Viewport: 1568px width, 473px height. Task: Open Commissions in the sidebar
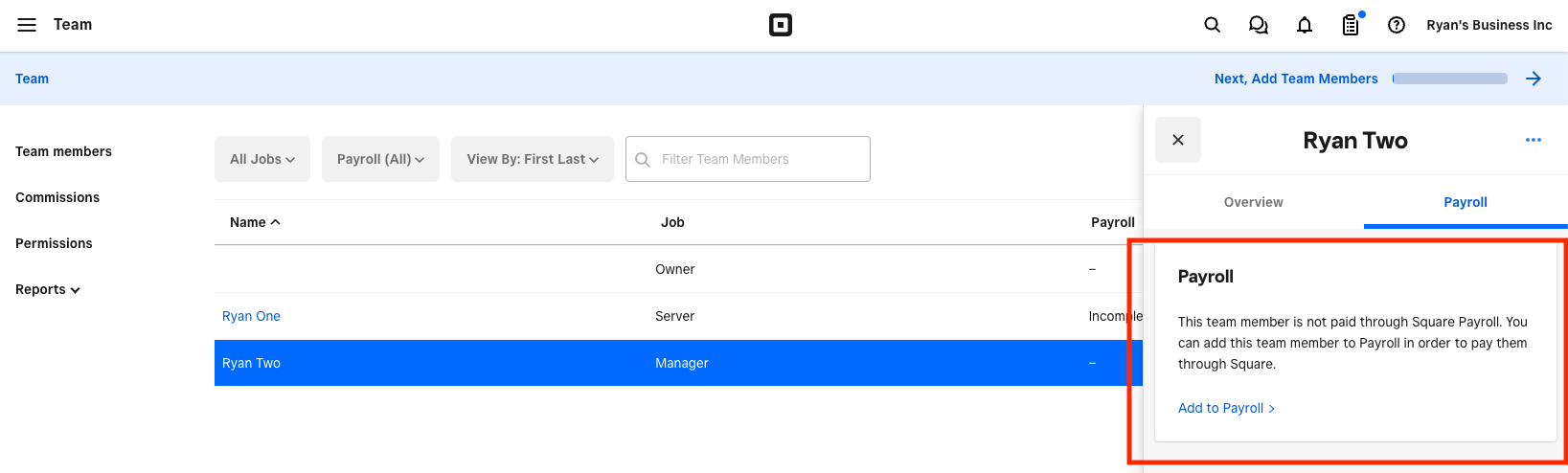[57, 197]
